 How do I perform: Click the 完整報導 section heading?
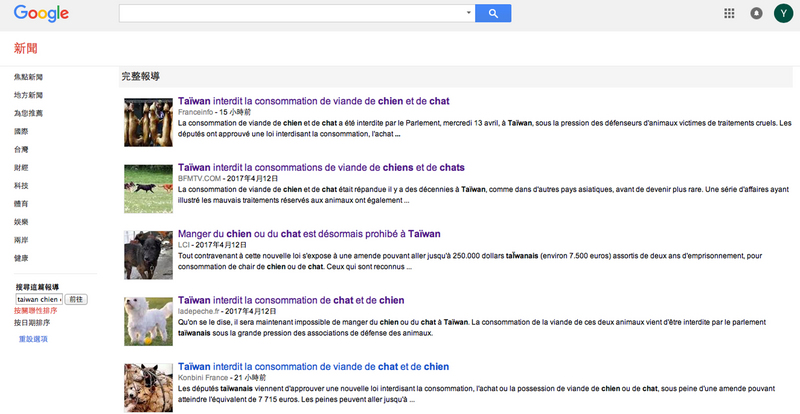pos(141,77)
